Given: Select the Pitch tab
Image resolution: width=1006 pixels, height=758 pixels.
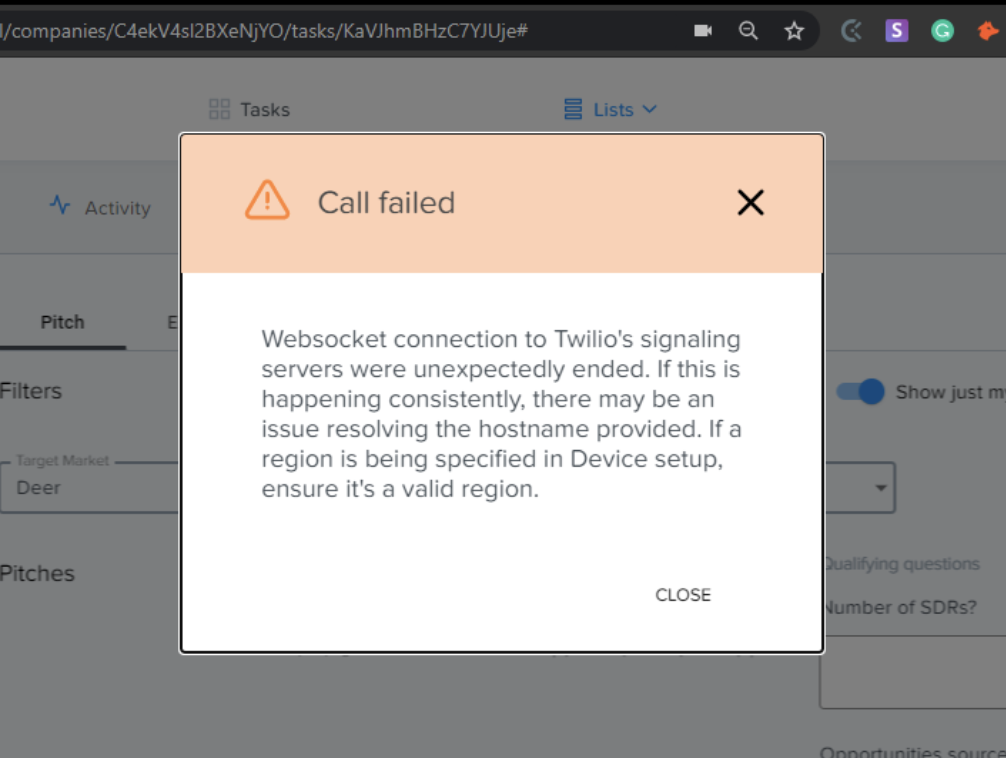Looking at the screenshot, I should click(x=62, y=322).
